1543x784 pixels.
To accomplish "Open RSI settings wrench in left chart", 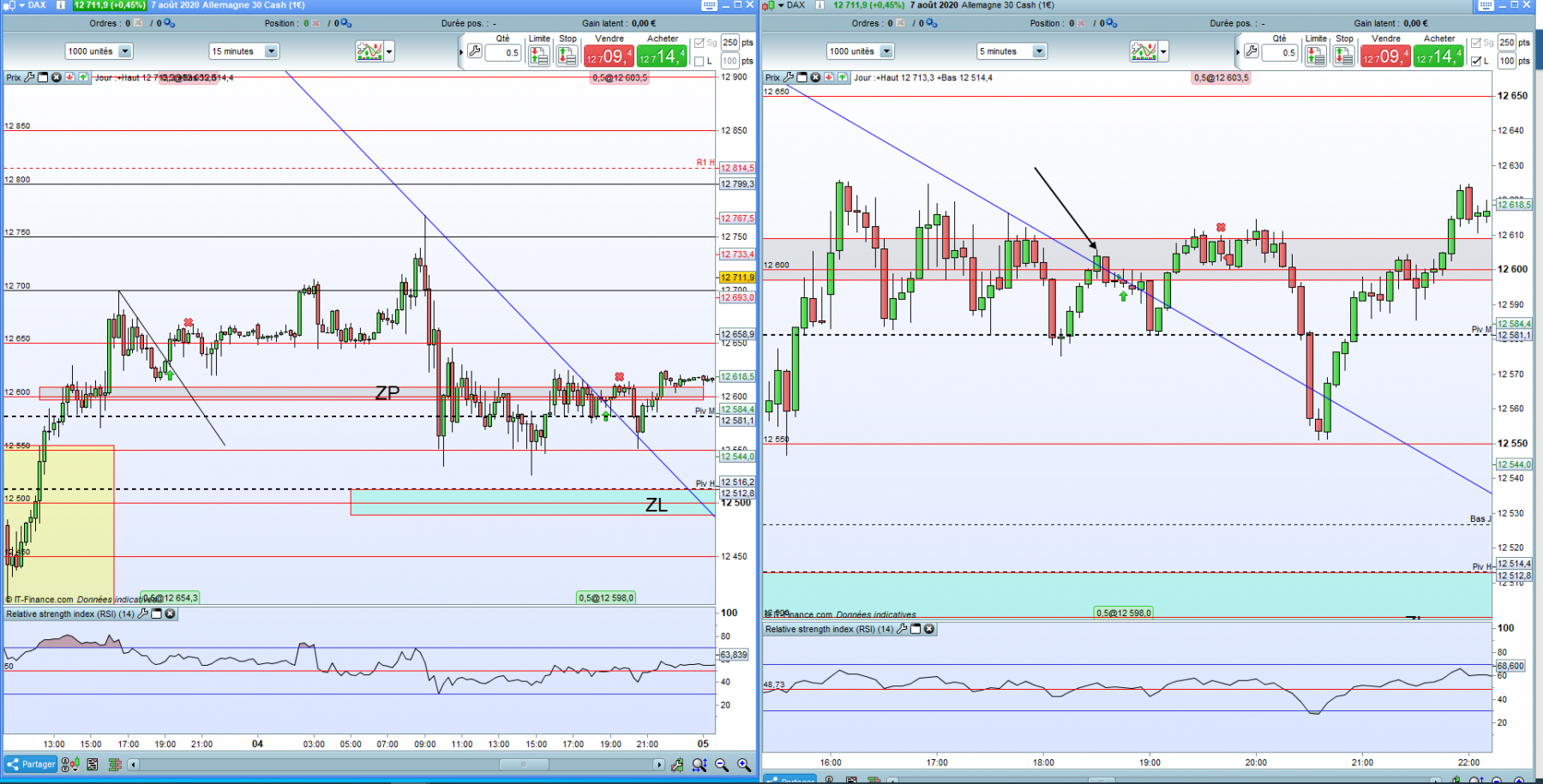I will [143, 613].
